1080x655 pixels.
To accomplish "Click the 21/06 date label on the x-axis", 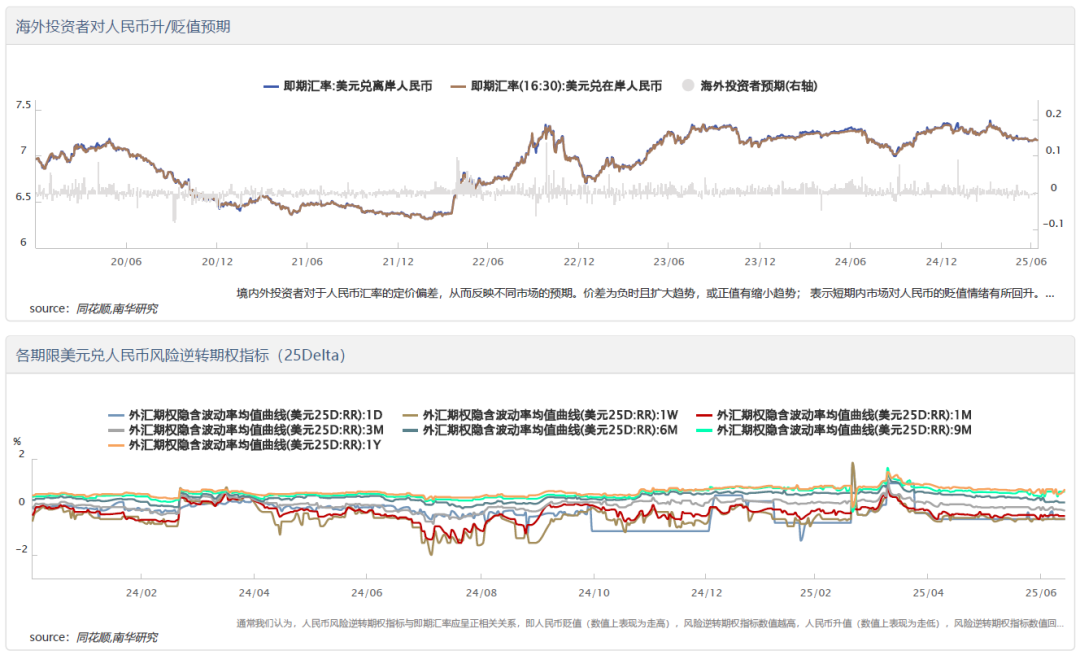I will tap(307, 262).
